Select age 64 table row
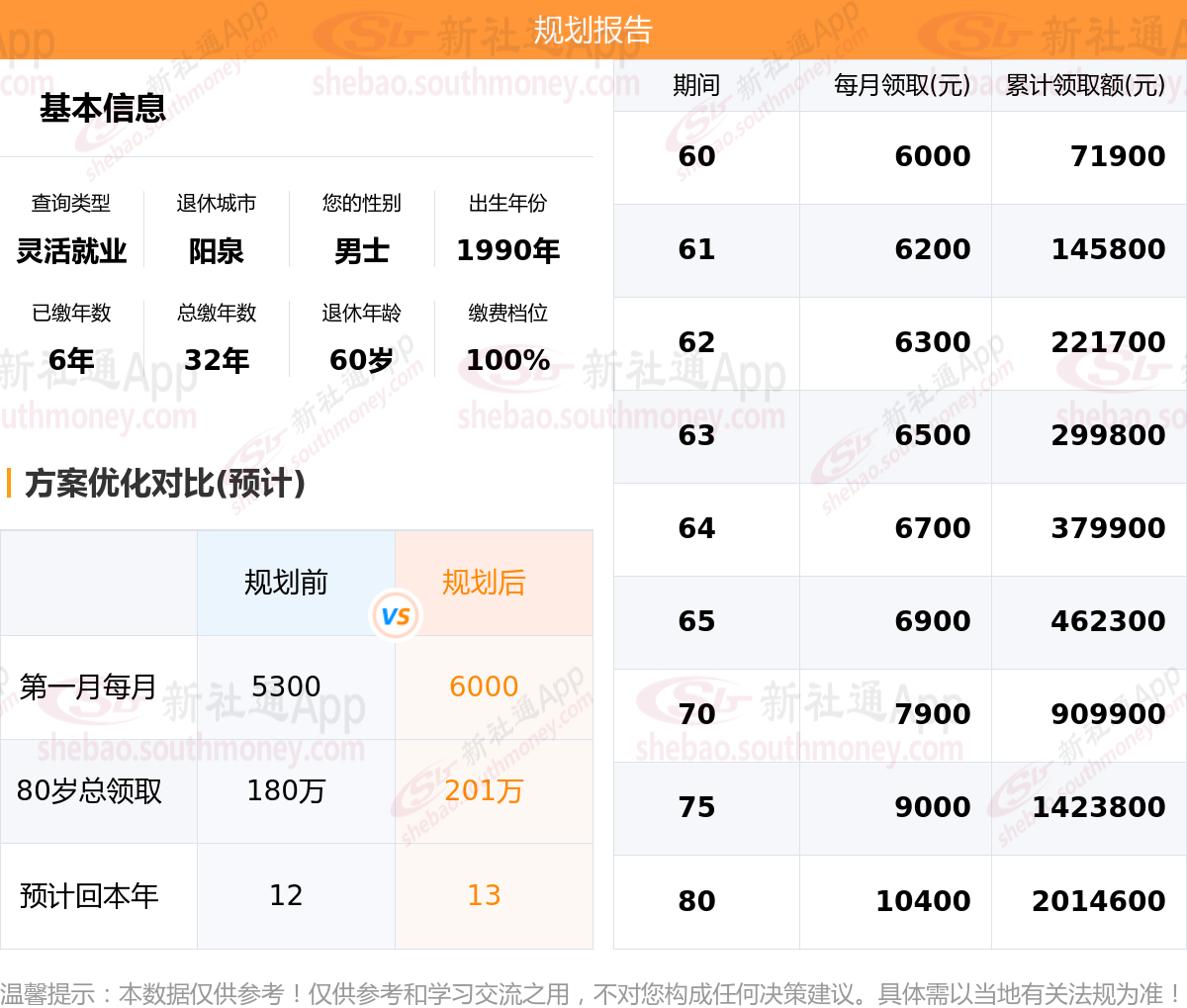Screen dimensions: 1187x1008 tap(900, 529)
